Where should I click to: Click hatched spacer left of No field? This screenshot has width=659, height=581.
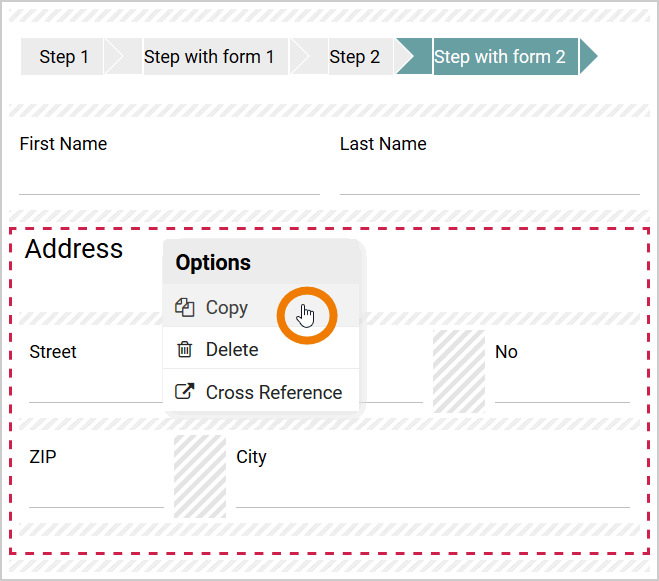(459, 371)
